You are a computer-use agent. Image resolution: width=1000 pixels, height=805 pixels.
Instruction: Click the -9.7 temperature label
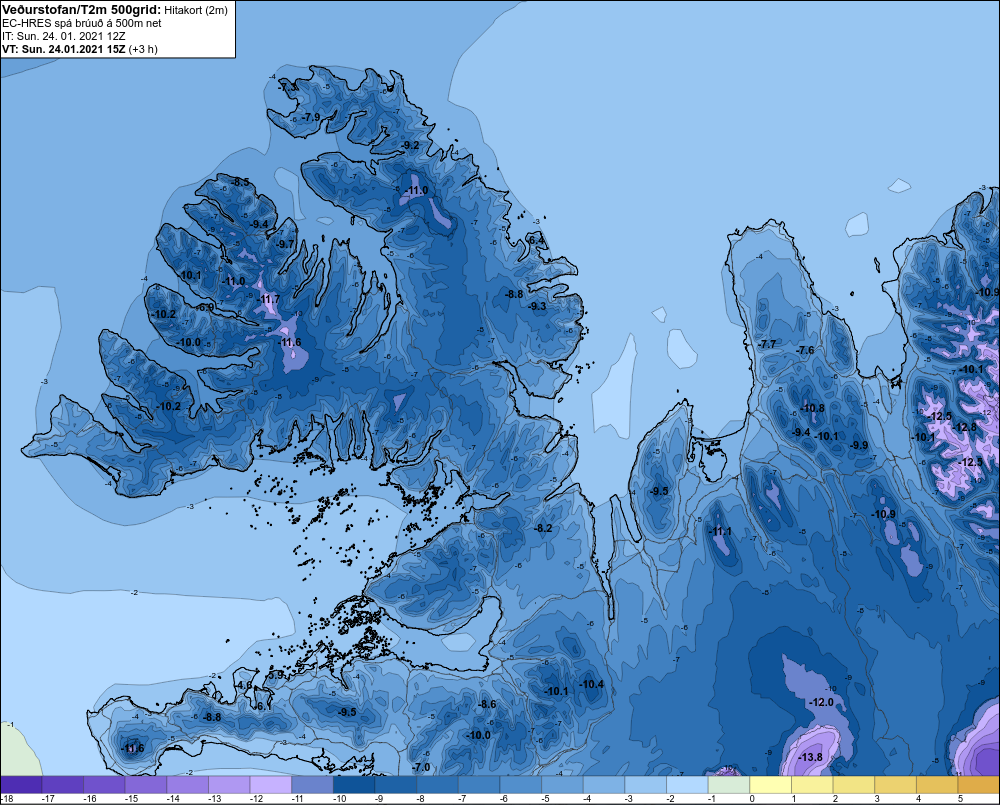tap(285, 244)
